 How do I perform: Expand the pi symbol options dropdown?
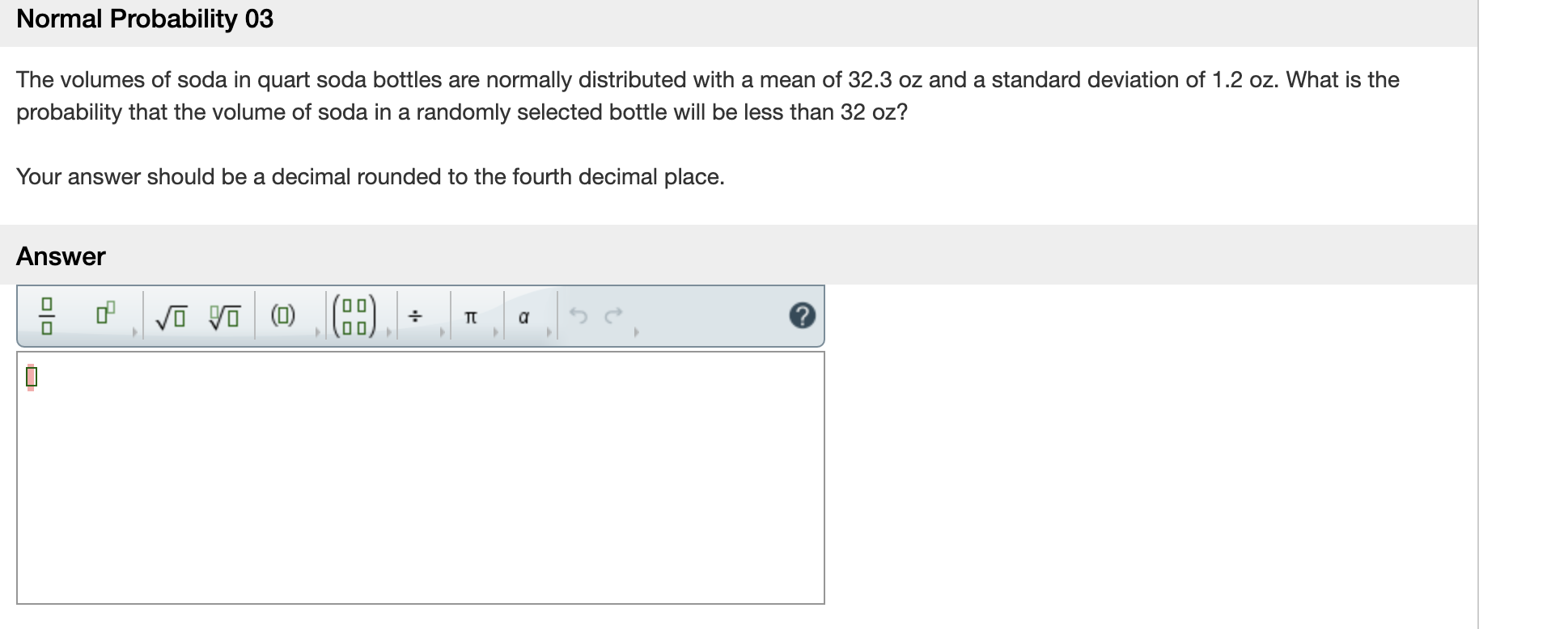click(x=495, y=331)
